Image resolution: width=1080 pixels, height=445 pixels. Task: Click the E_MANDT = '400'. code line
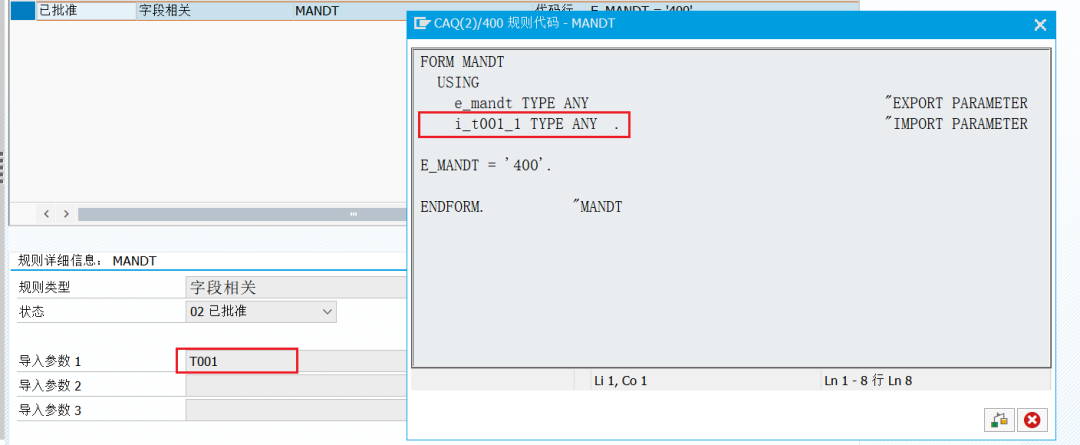(x=486, y=165)
